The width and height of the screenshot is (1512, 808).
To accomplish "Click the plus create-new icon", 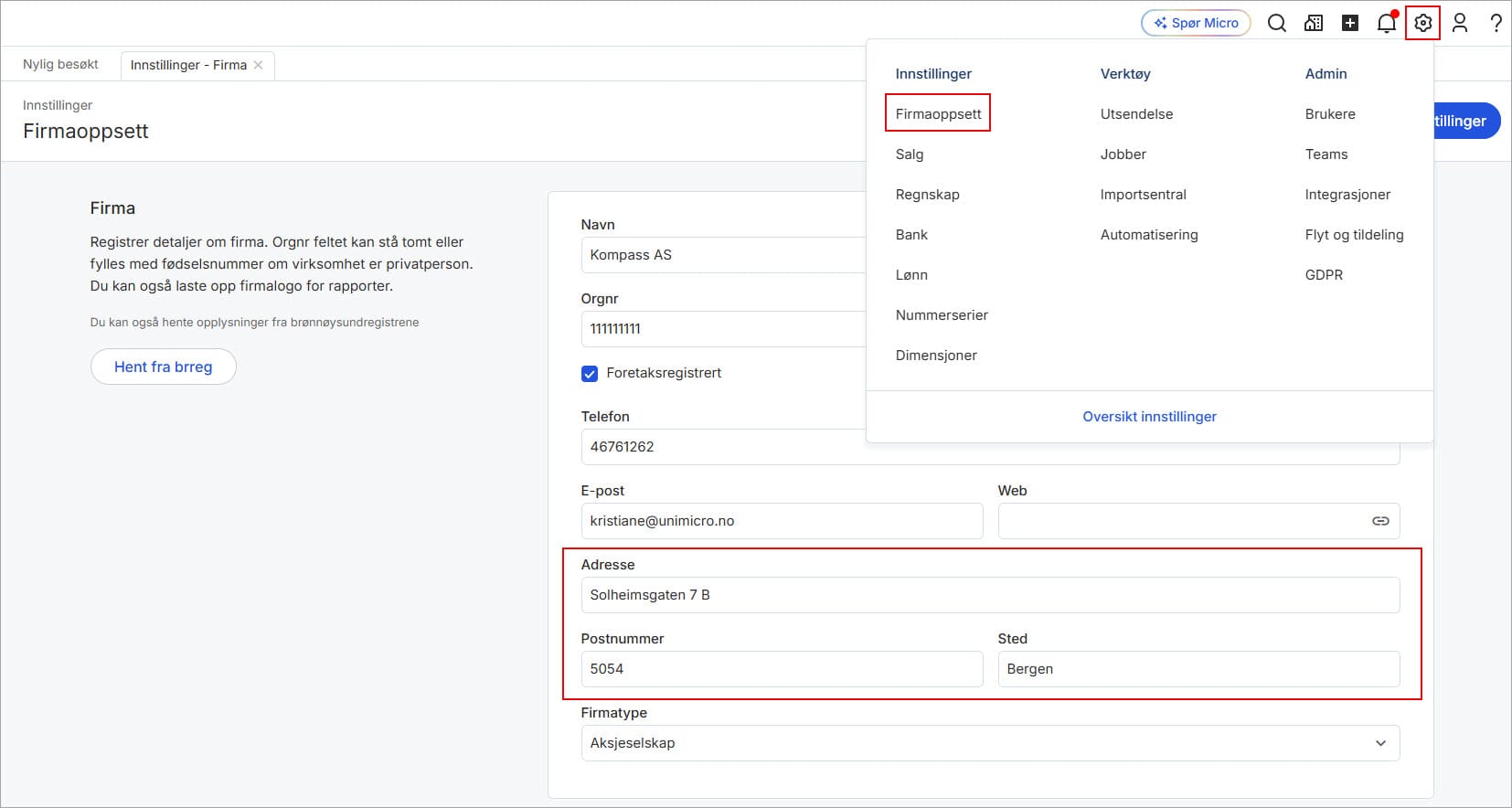I will pos(1350,24).
